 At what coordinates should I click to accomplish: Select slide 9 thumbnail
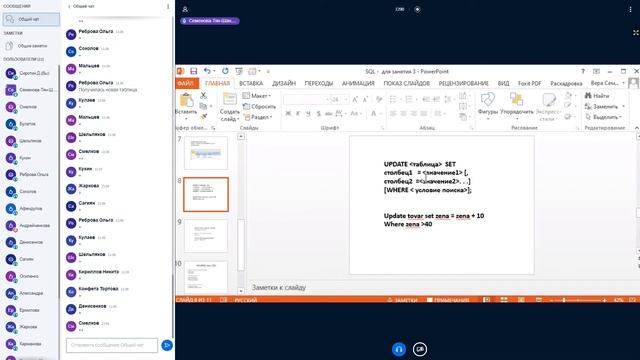[x=206, y=236]
